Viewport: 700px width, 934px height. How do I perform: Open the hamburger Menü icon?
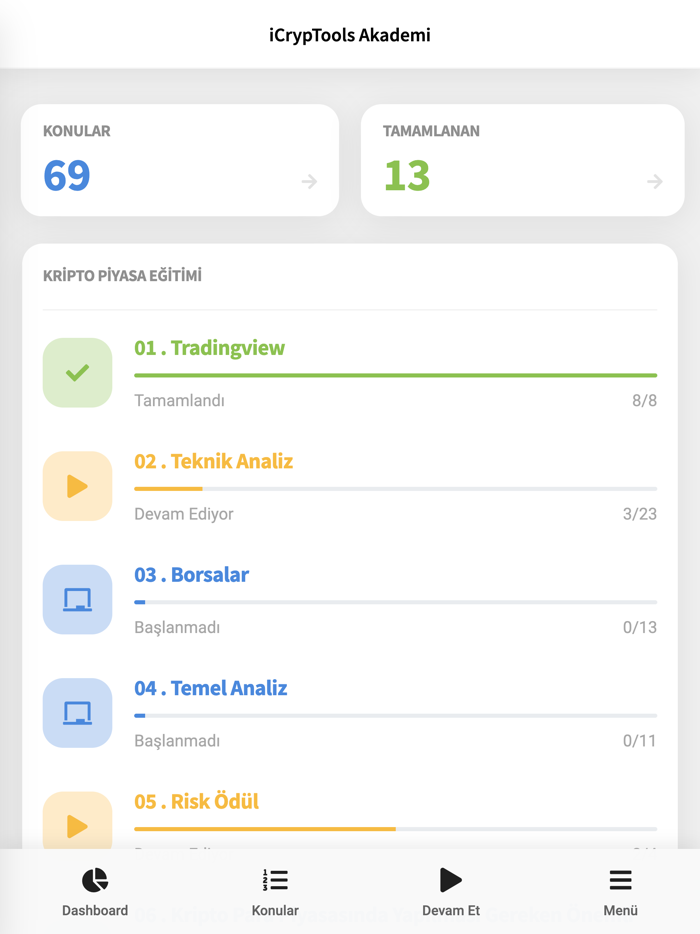click(620, 880)
